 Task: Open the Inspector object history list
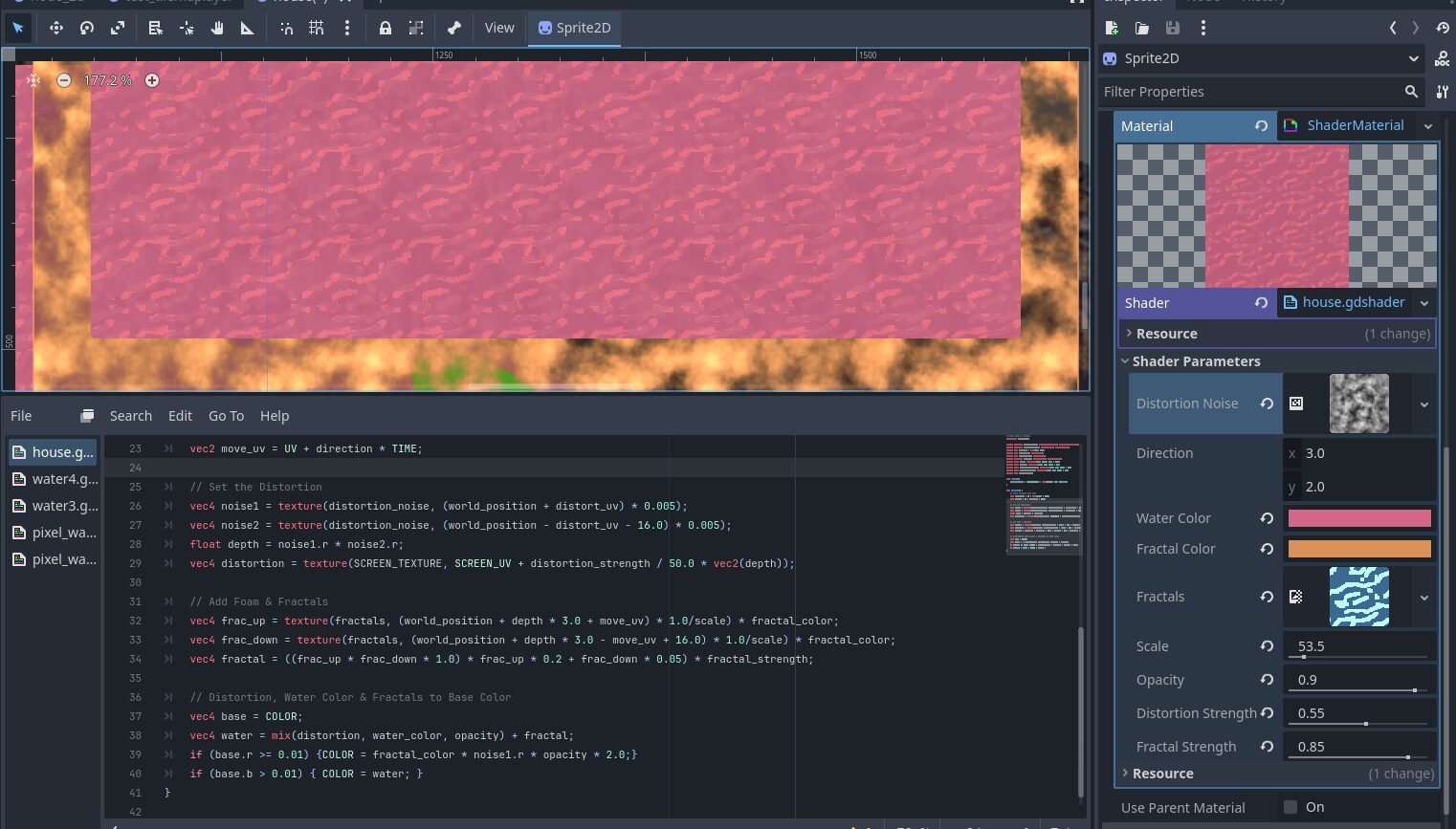click(1443, 28)
